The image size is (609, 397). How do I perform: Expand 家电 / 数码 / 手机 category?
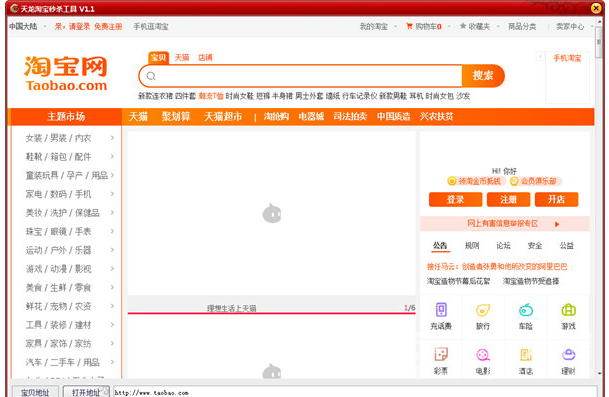coord(112,194)
